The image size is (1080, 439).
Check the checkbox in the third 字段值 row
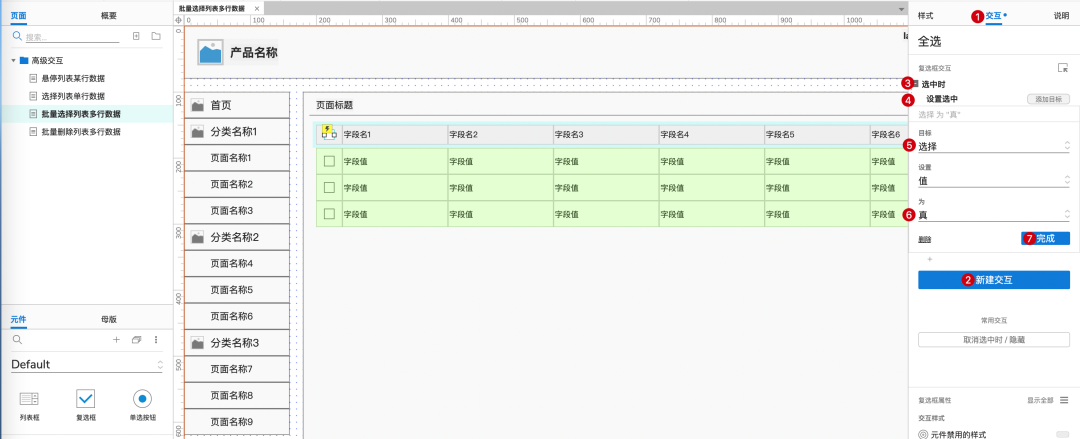point(329,214)
